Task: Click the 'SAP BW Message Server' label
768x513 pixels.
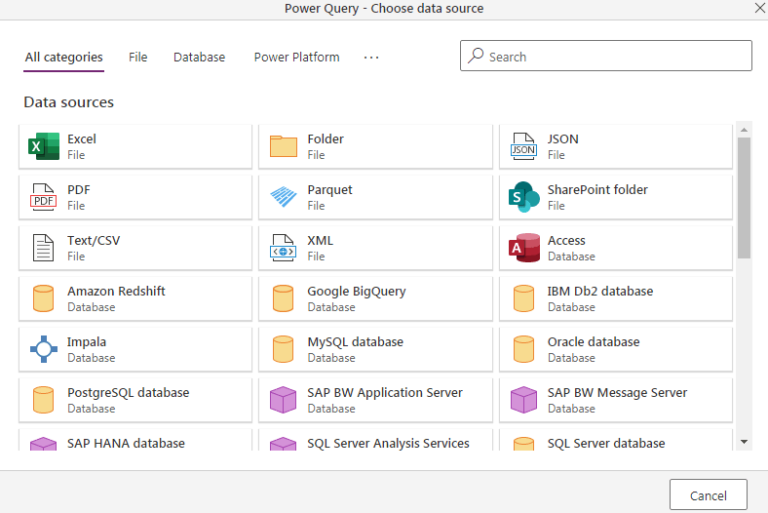Action: [x=617, y=392]
